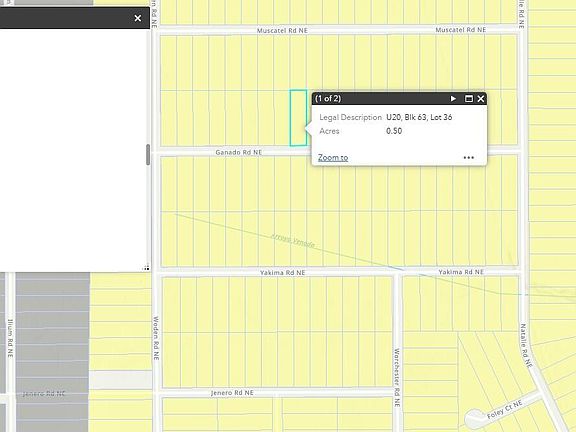Click the Legal Description field label
This screenshot has width=576, height=432.
point(350,117)
